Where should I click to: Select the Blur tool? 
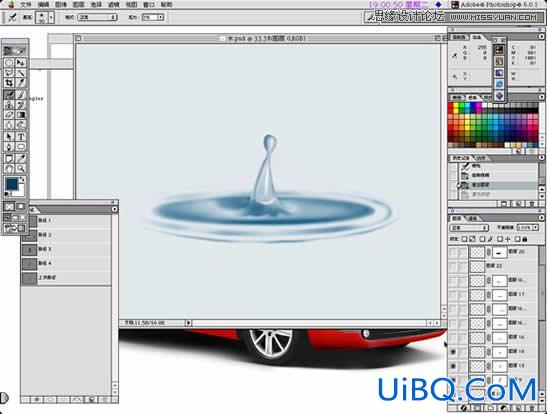coord(9,125)
